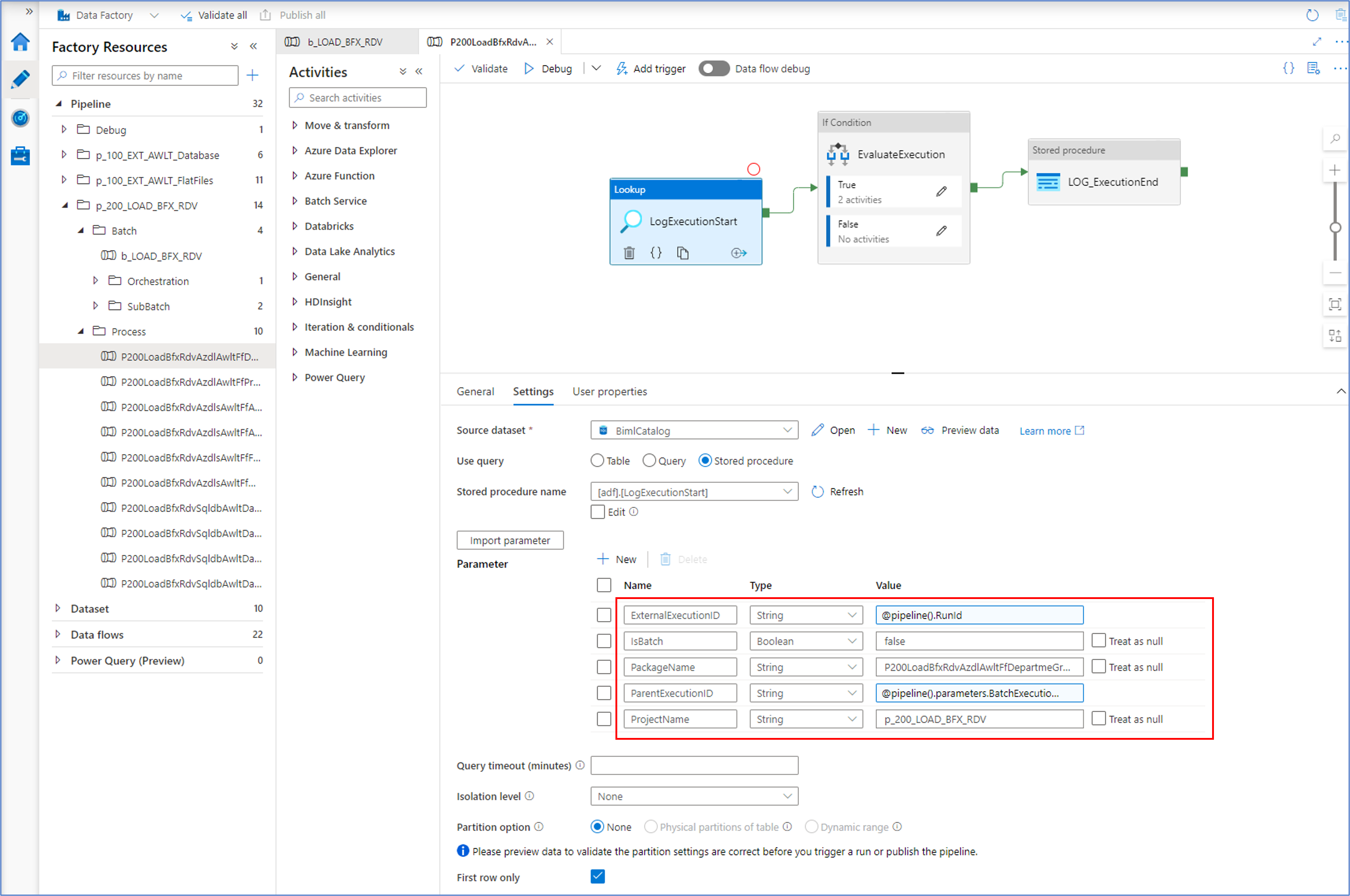Click Add trigger in pipeline toolbar
Viewport: 1350px width, 896px height.
point(651,69)
